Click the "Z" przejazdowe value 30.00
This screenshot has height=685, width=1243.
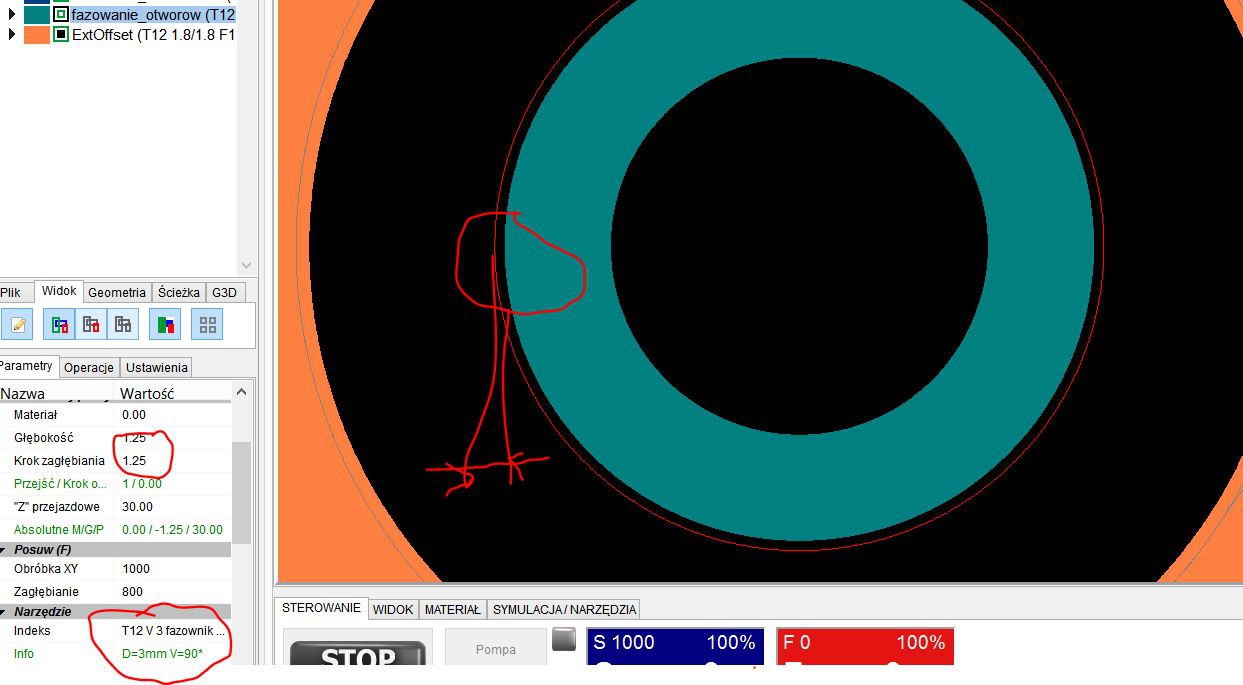coord(137,507)
